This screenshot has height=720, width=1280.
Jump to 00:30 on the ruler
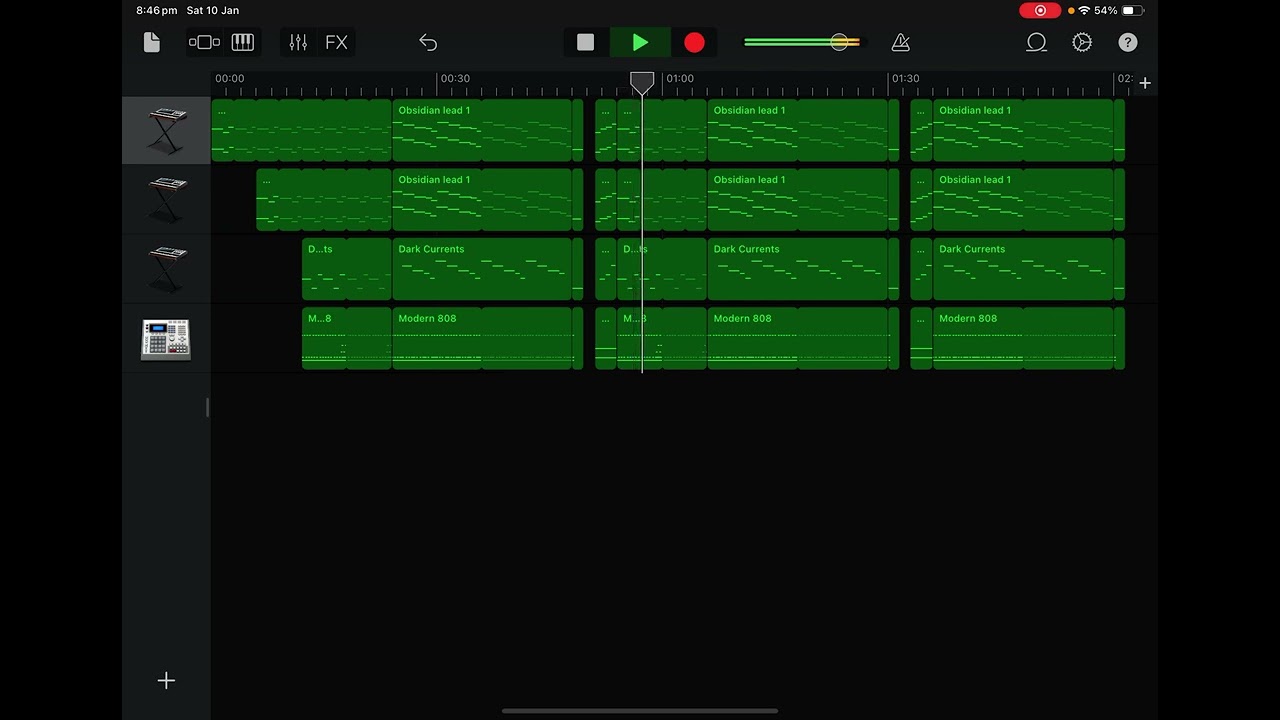455,78
